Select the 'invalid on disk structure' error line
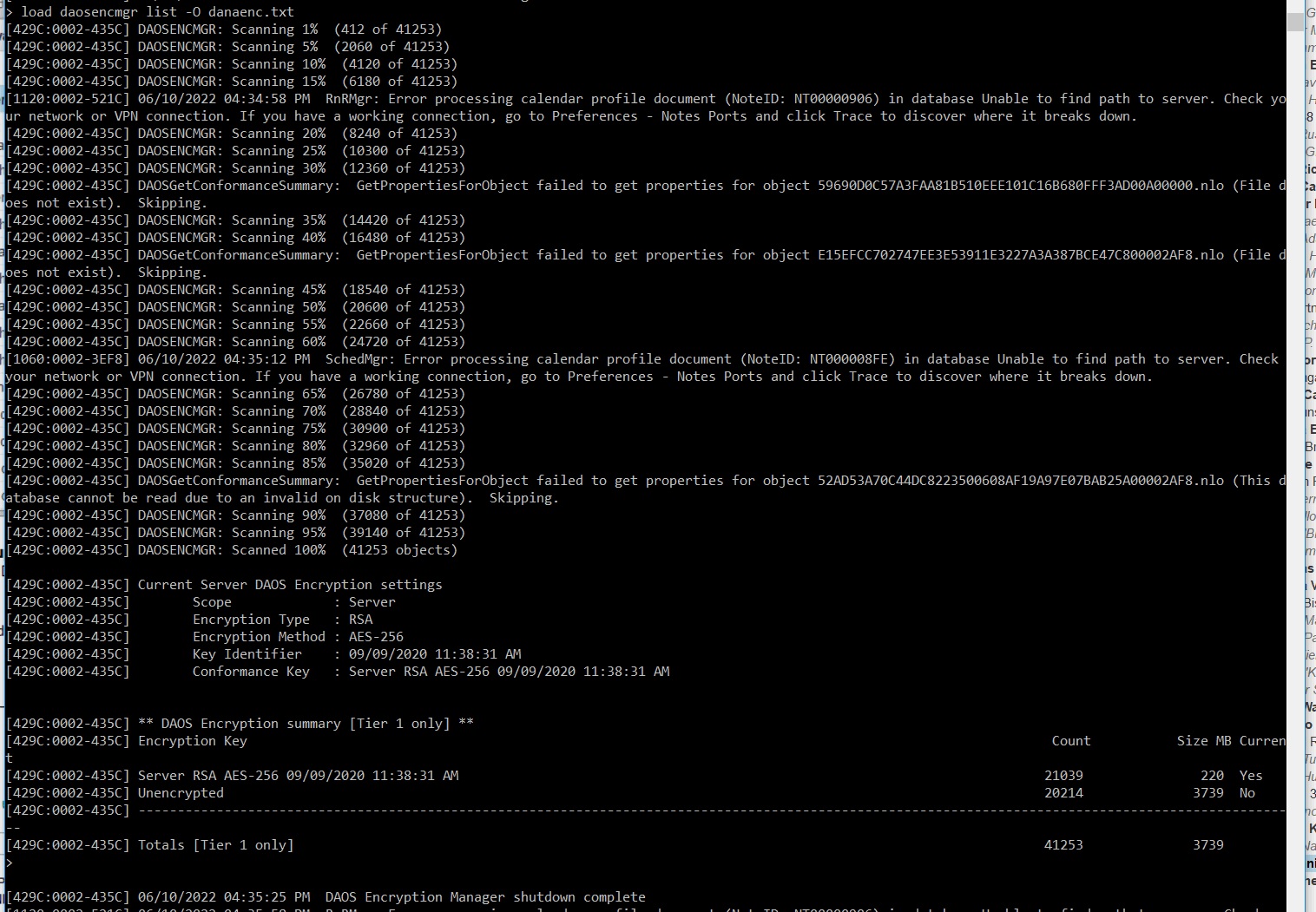 [x=608, y=480]
